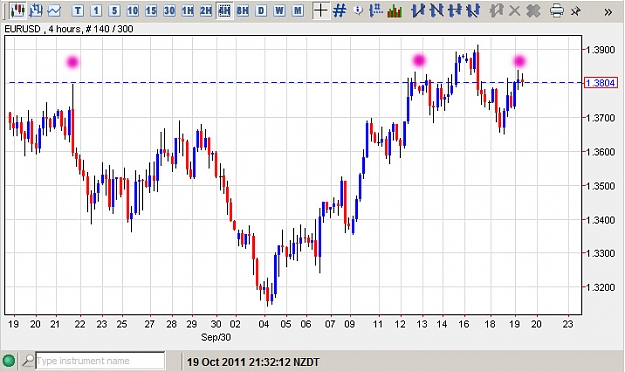This screenshot has width=625, height=372.
Task: Select the horizontal line drawing tool
Action: pos(455,11)
